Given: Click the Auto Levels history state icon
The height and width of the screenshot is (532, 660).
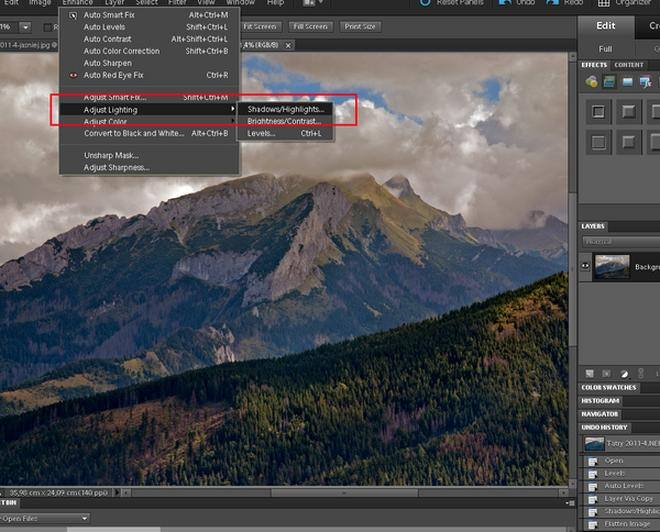Looking at the screenshot, I should pos(593,487).
